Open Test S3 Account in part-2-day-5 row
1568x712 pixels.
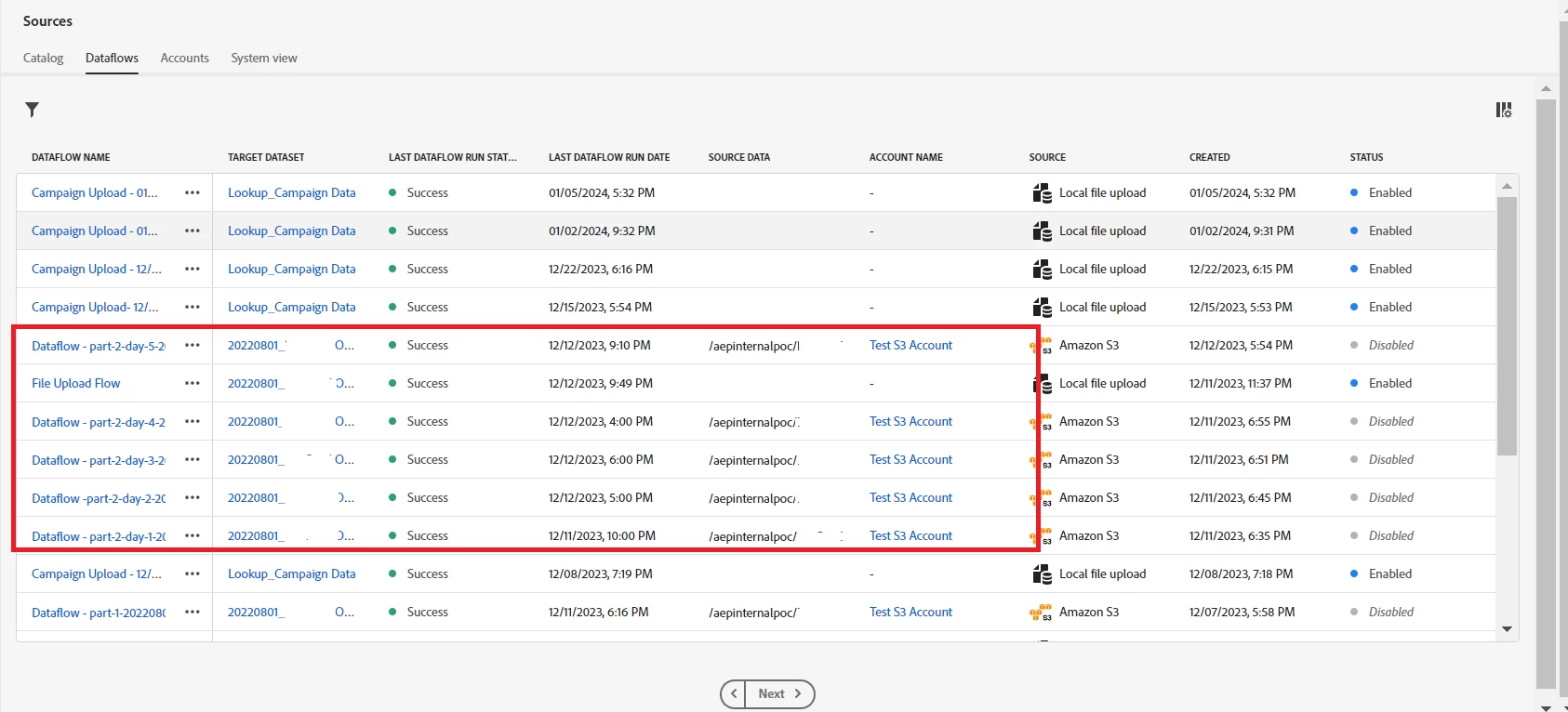910,345
